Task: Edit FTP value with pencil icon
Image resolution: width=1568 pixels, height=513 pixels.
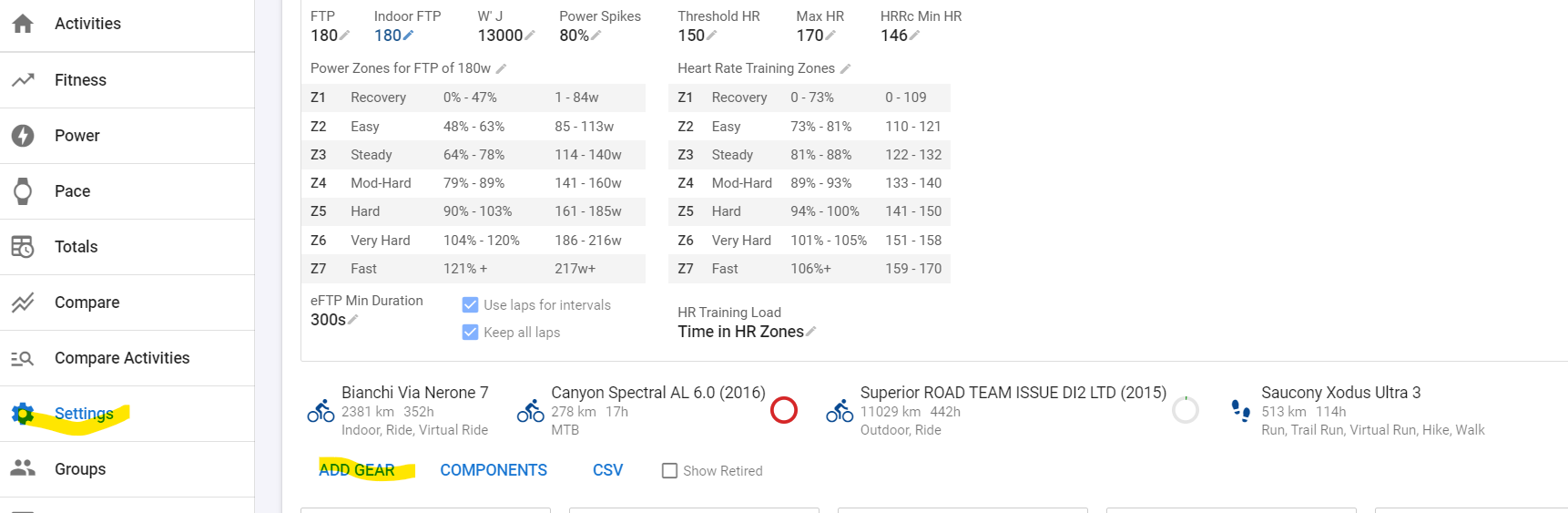Action: click(344, 36)
